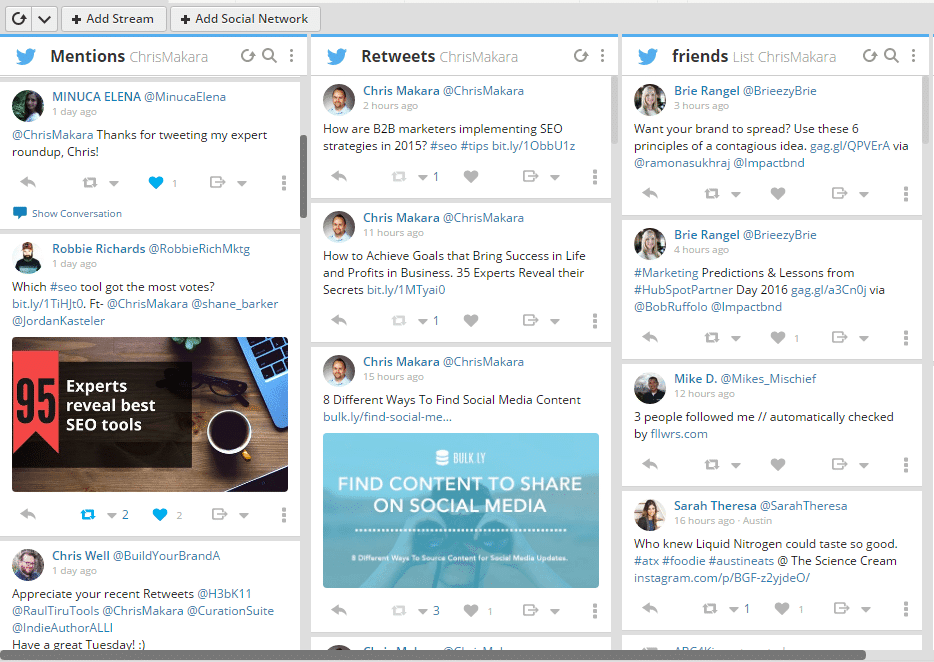Like the '8 Different Ways' tweet
The image size is (934, 662).
click(x=471, y=610)
